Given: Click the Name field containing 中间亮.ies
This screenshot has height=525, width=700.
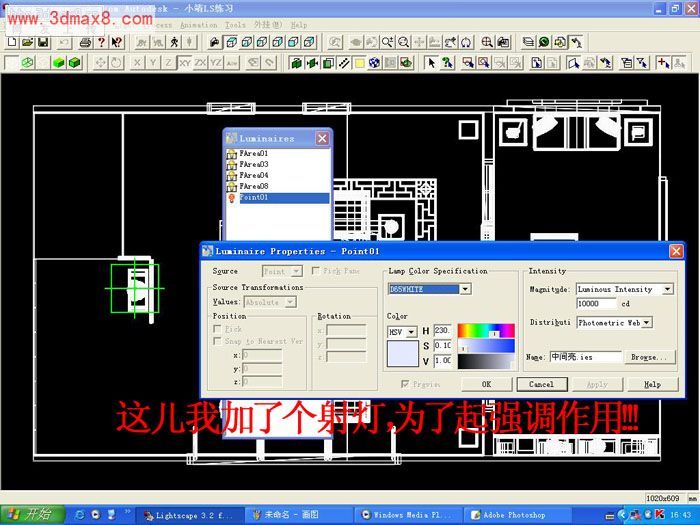Looking at the screenshot, I should [x=586, y=357].
